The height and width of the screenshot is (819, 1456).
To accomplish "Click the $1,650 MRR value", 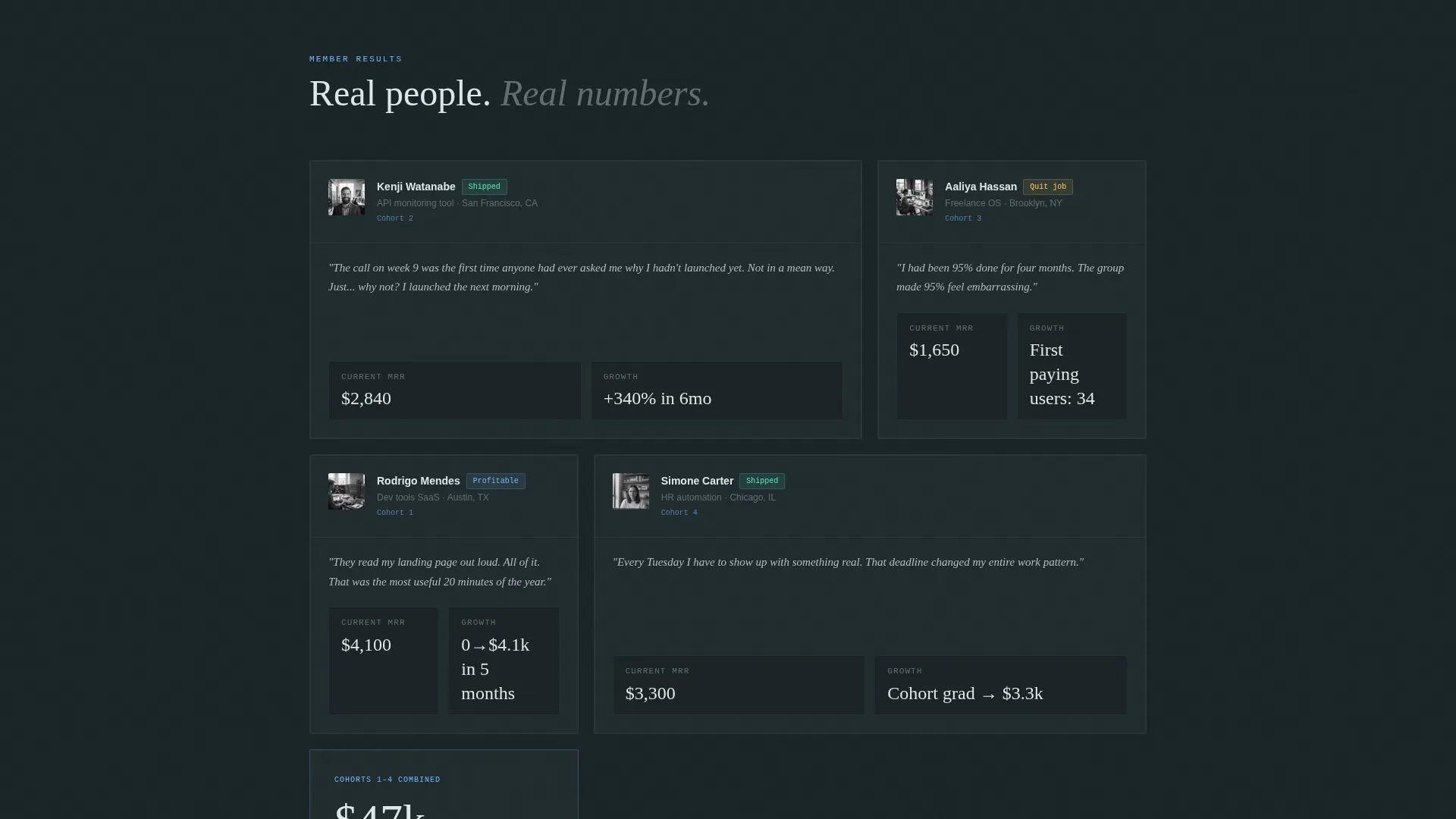I will click(x=934, y=350).
